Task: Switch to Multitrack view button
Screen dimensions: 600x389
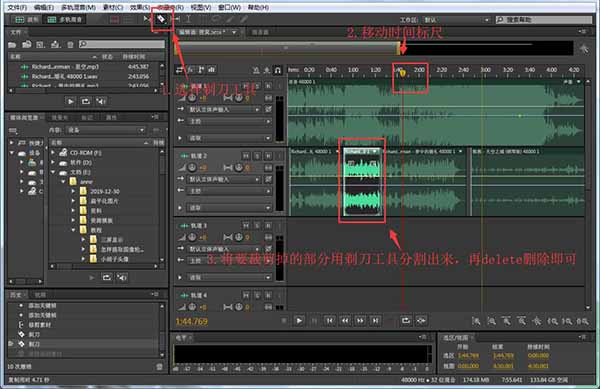Action: [x=64, y=20]
